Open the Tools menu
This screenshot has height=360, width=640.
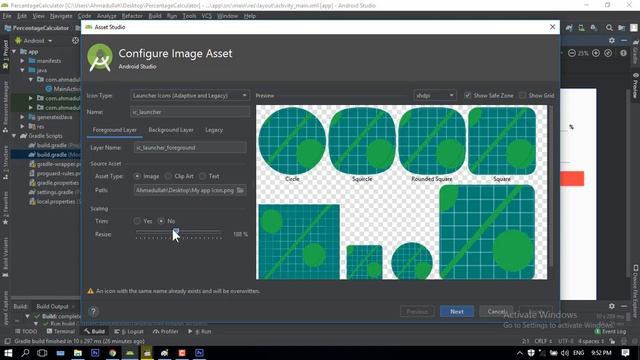(x=189, y=16)
